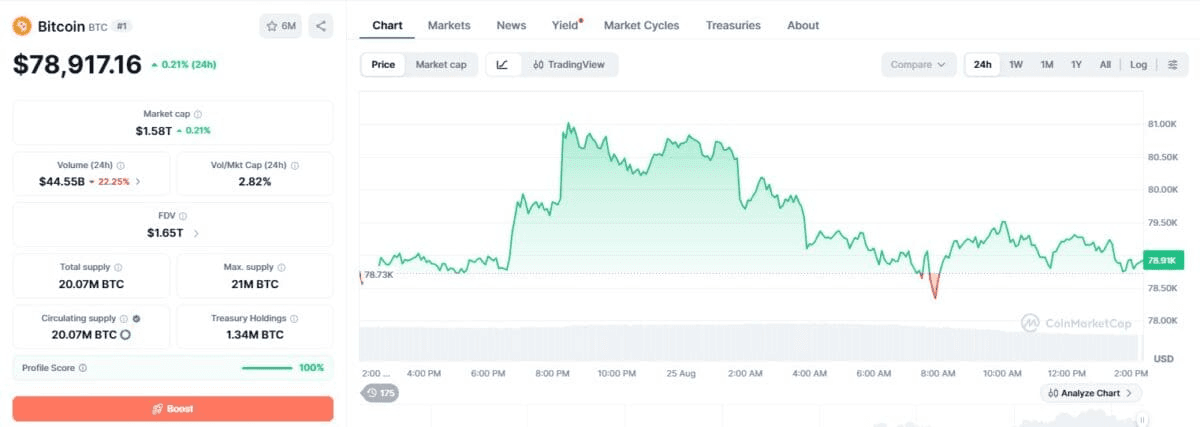
Task: Click the price chart at 81.00K peak
Action: tap(567, 125)
